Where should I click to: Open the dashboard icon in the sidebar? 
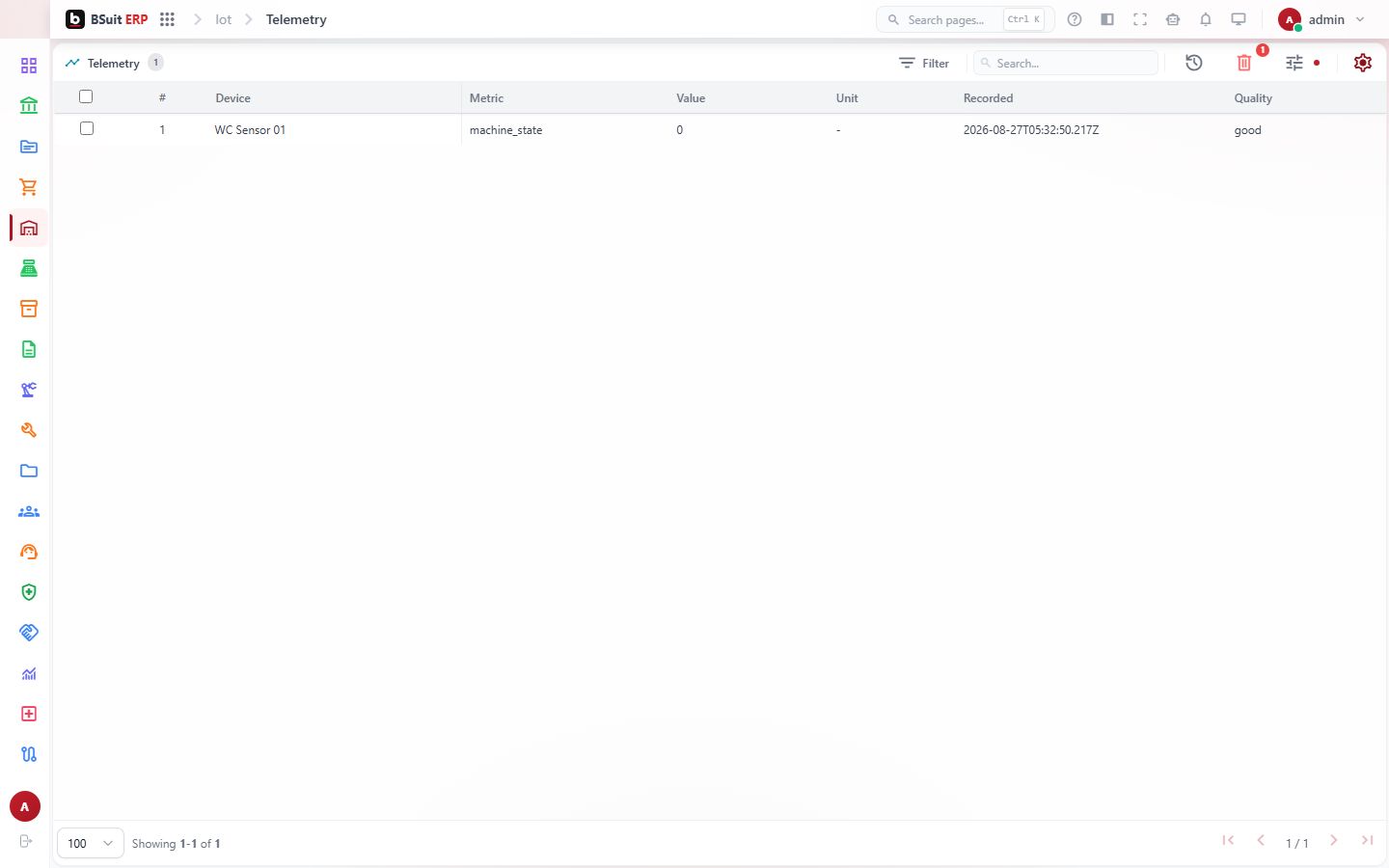29,66
